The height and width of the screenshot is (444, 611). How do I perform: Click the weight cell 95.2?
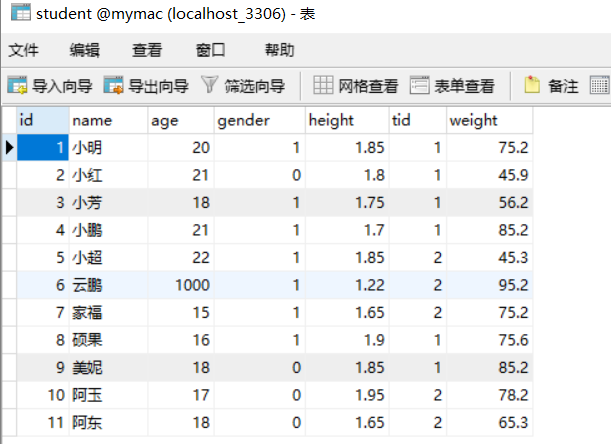(489, 285)
